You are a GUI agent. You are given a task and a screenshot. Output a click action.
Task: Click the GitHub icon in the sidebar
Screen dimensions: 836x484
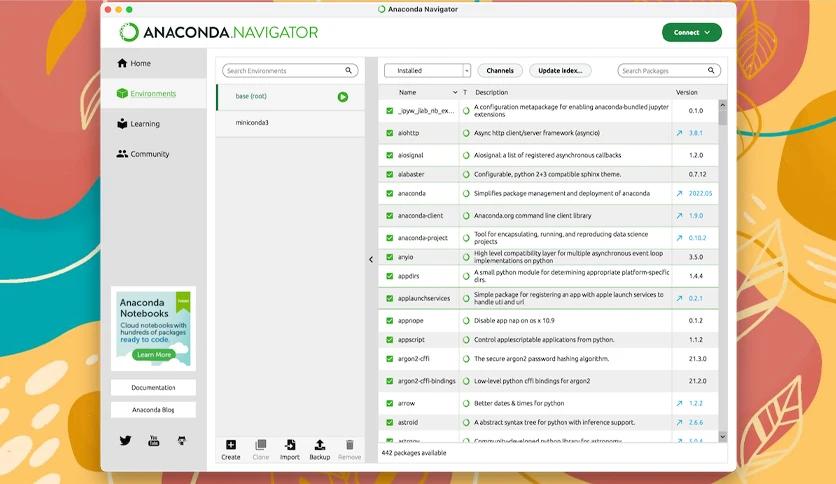(182, 440)
